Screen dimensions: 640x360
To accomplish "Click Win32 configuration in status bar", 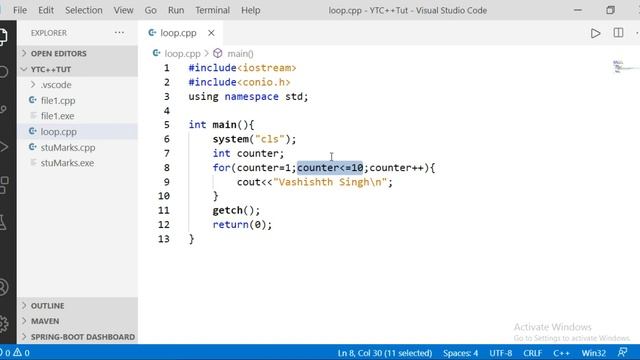I will (x=593, y=353).
